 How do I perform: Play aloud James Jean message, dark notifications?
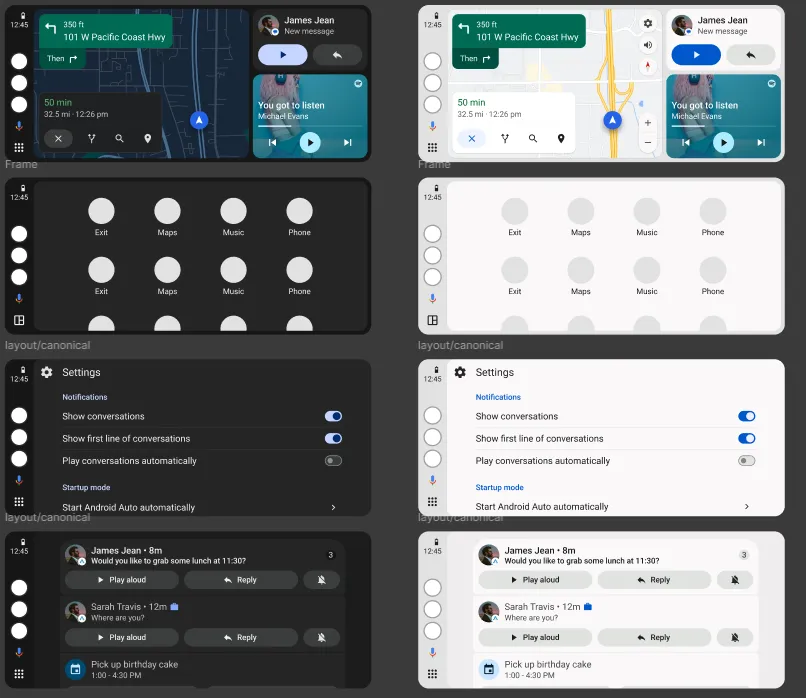coord(122,580)
